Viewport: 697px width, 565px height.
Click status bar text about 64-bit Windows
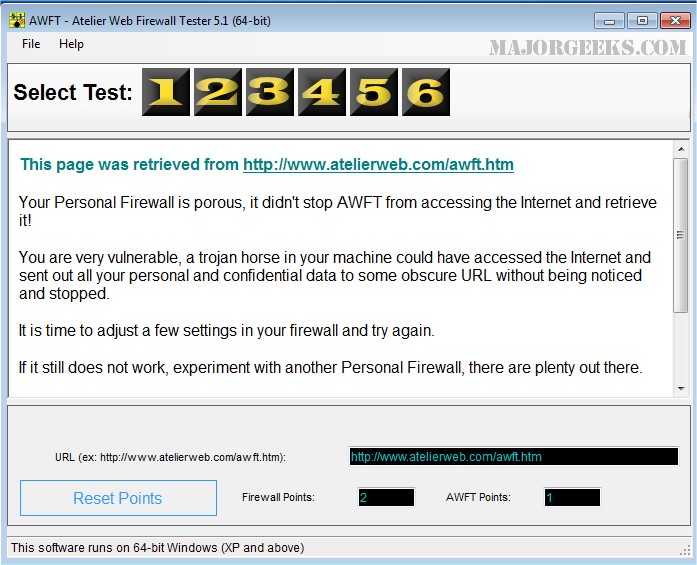tap(158, 547)
